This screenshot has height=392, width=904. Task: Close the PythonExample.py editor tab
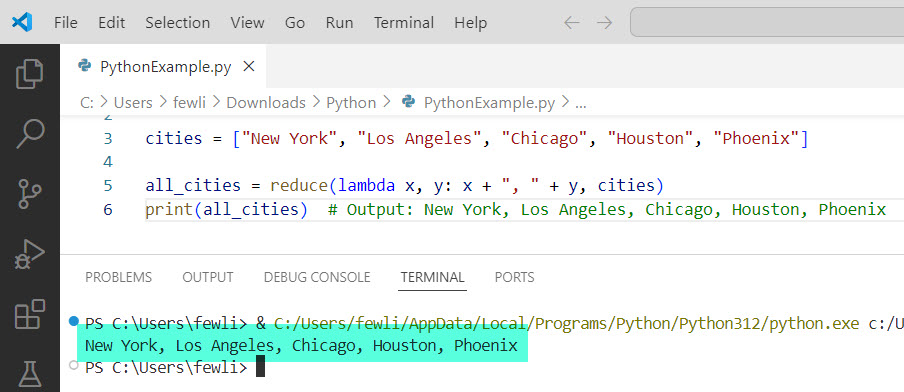pos(248,67)
